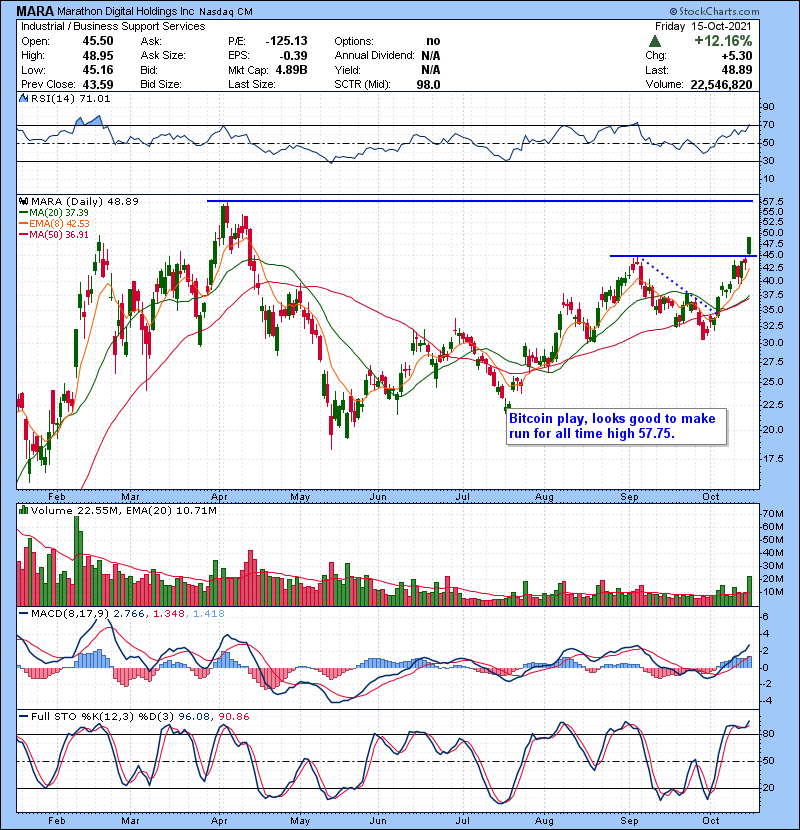Click the Industrial / Business Support Services sector text

click(113, 26)
